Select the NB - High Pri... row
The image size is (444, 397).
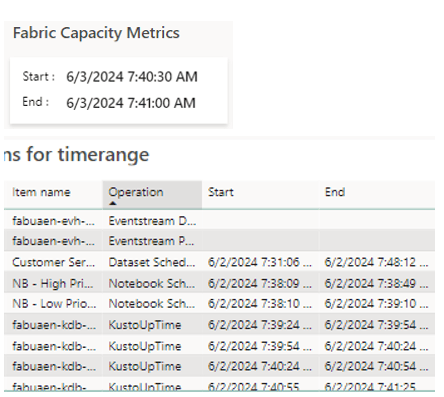[219, 283]
